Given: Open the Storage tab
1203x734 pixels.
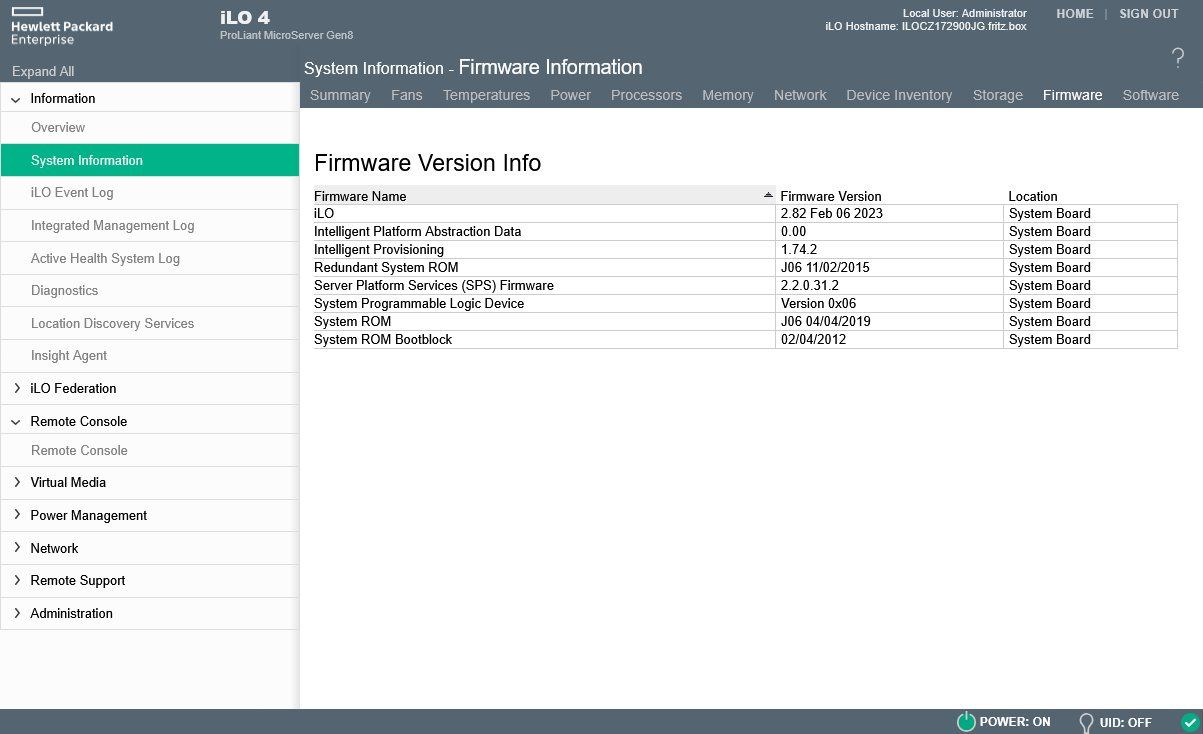Looking at the screenshot, I should pyautogui.click(x=998, y=95).
